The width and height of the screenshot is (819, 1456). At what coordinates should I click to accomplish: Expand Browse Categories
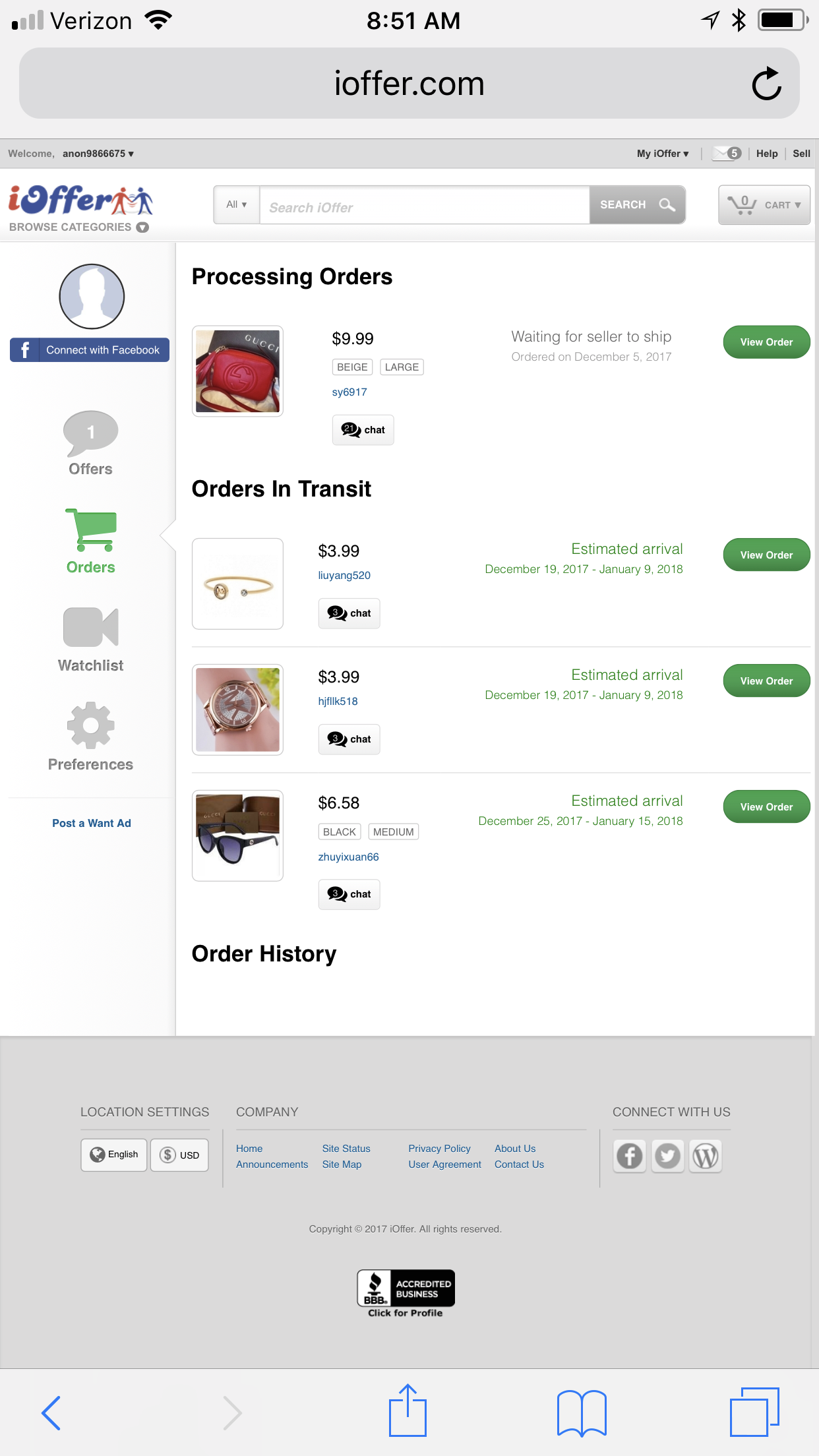point(78,227)
